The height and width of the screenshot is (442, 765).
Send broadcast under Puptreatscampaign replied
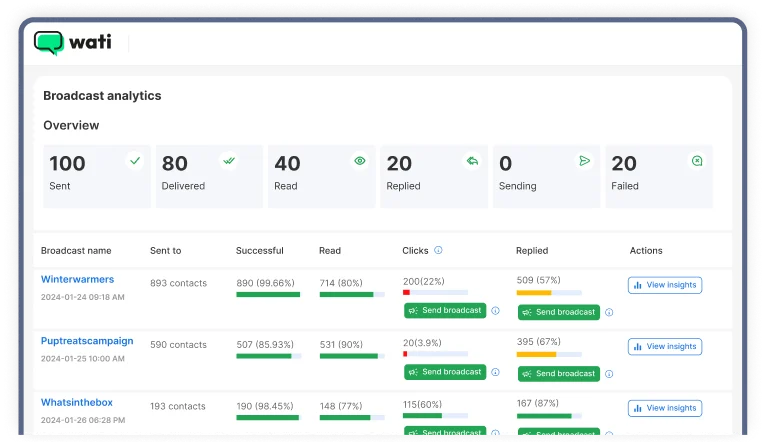(558, 373)
